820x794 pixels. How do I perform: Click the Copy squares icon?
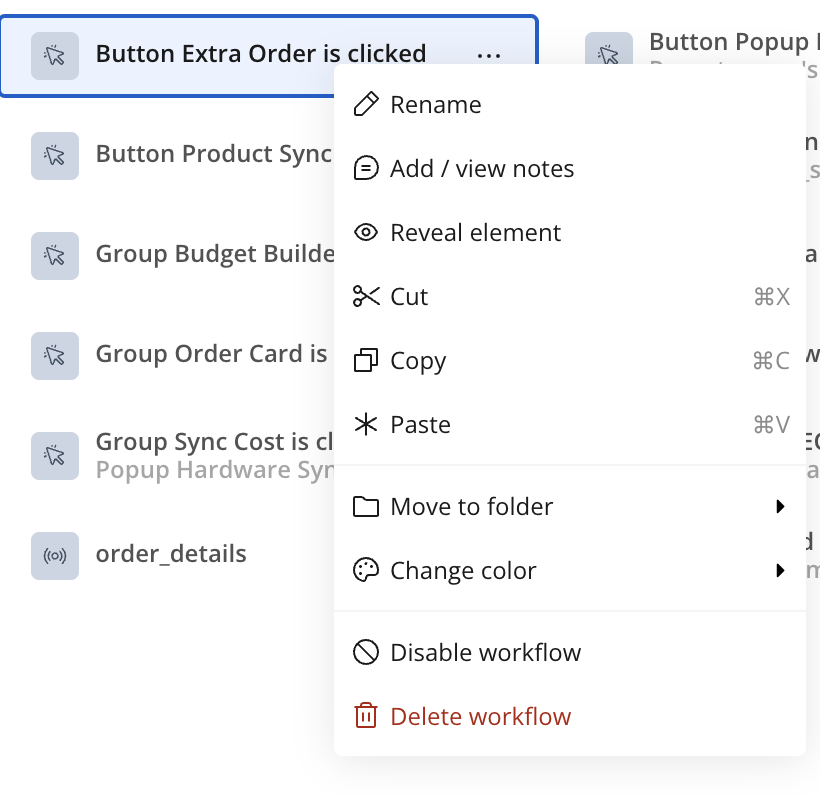click(x=367, y=361)
